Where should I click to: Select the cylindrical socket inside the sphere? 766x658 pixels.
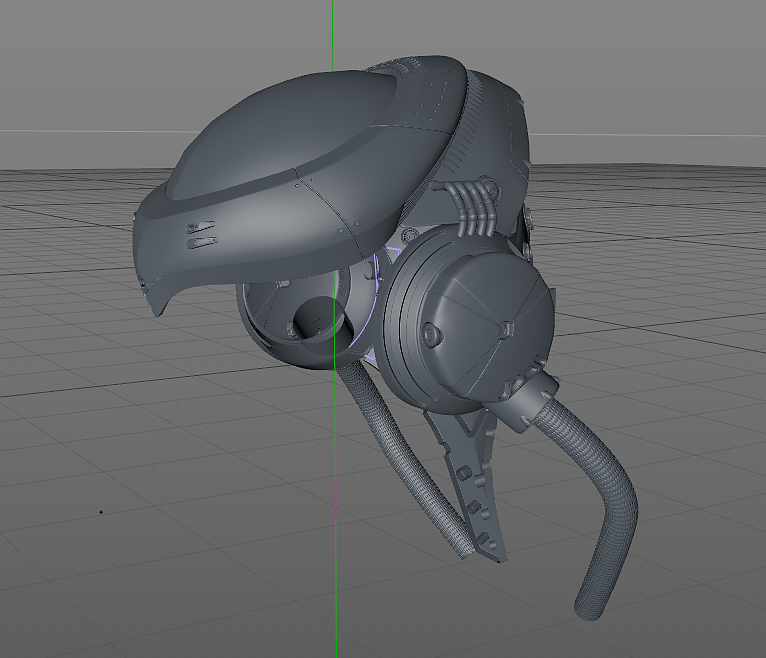322,325
